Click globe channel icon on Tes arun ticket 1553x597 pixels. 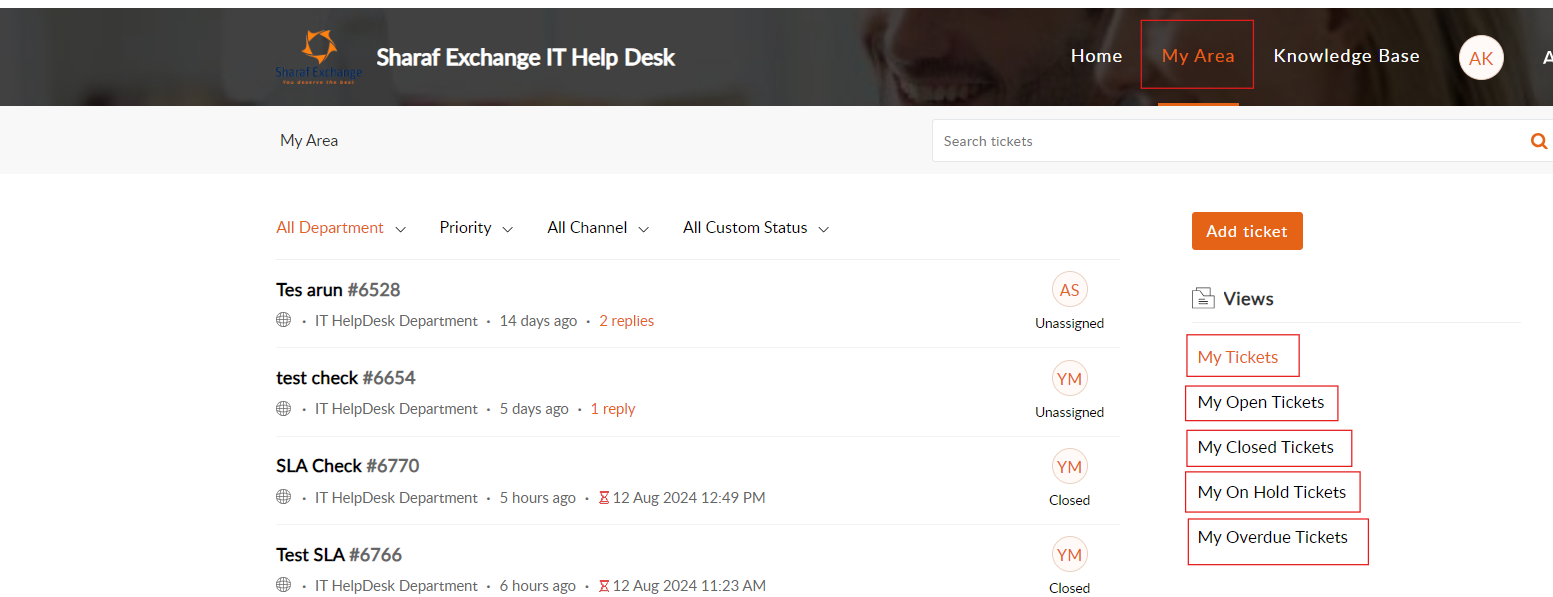click(x=283, y=320)
